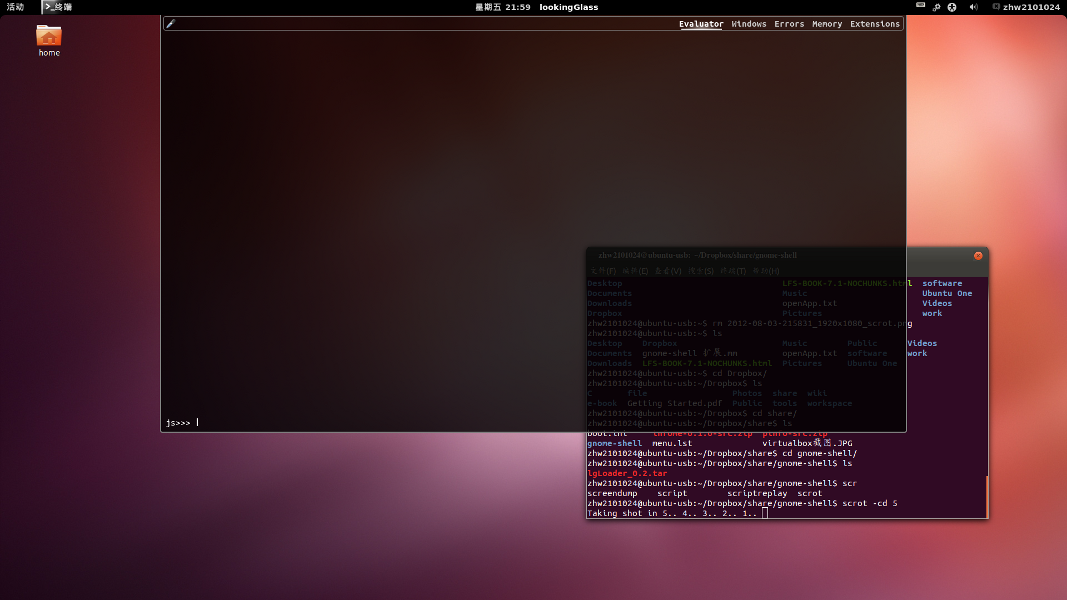This screenshot has width=1067, height=600.
Task: Click 'software' in the terminal listing top row
Action: point(942,283)
